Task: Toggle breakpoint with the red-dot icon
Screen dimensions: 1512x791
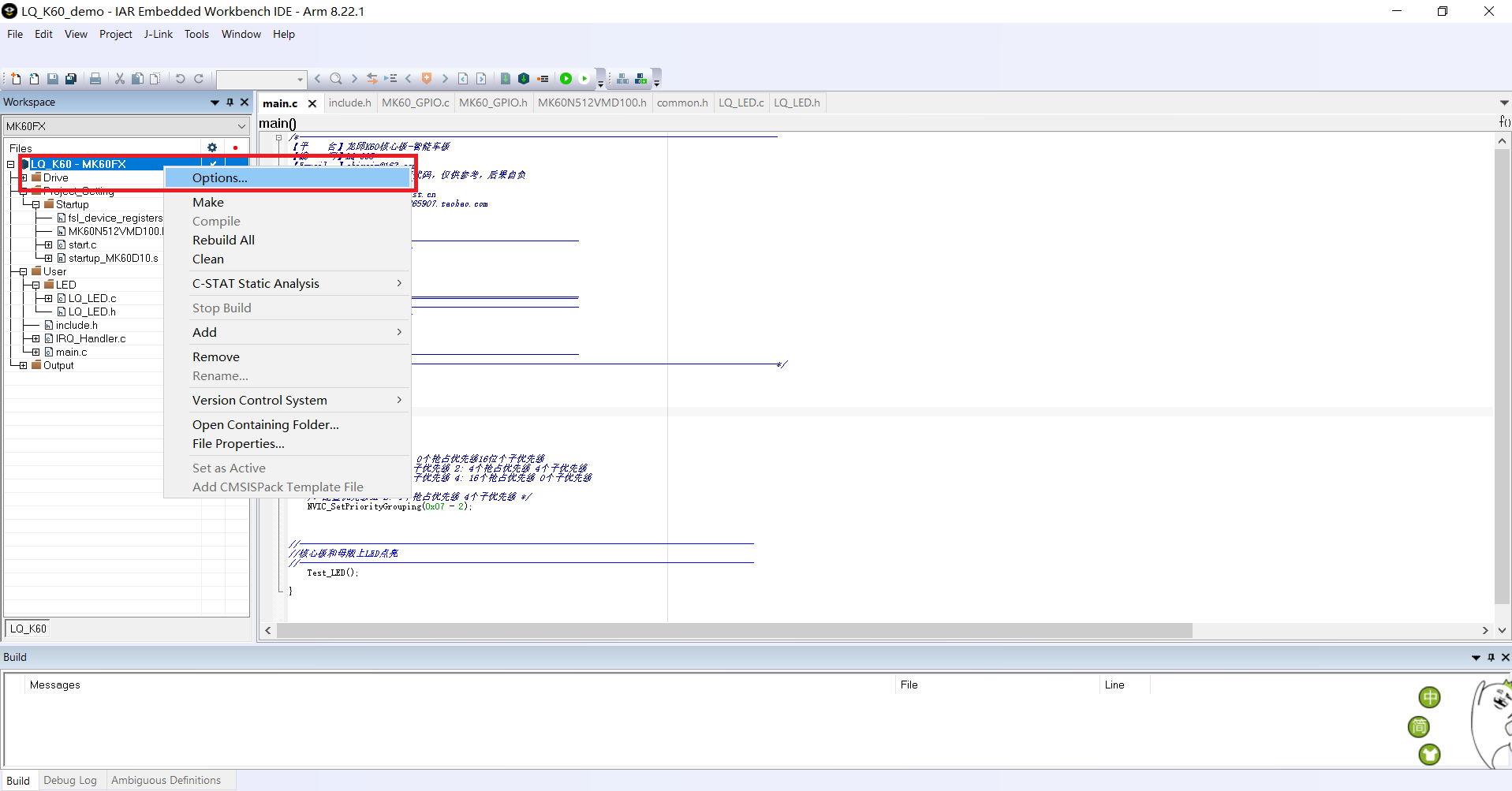Action: [543, 79]
